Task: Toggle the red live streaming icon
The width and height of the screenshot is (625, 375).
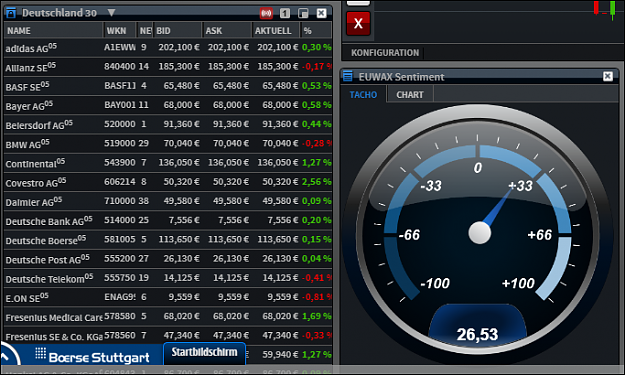Action: click(x=266, y=14)
